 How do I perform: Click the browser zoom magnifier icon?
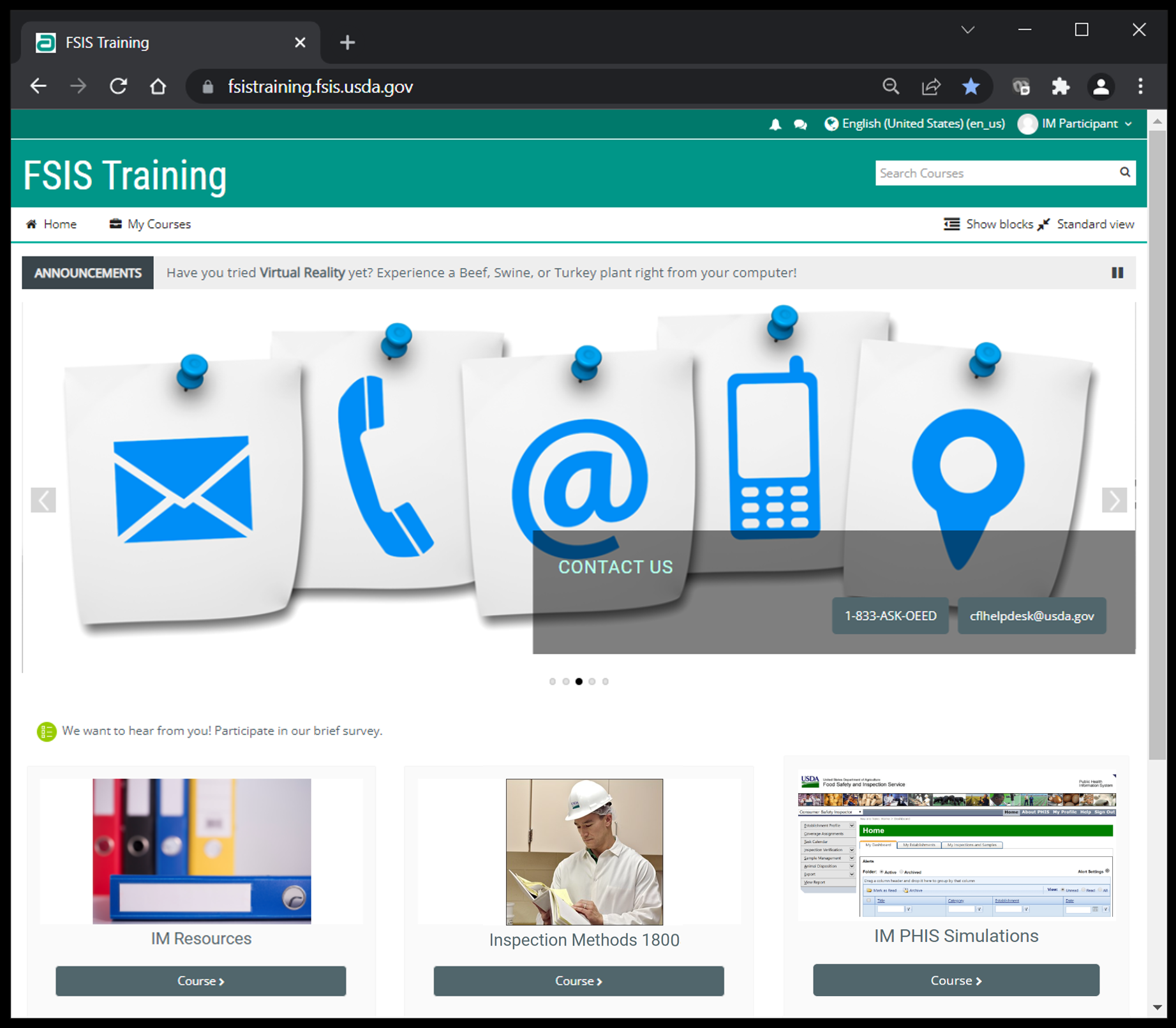(891, 87)
